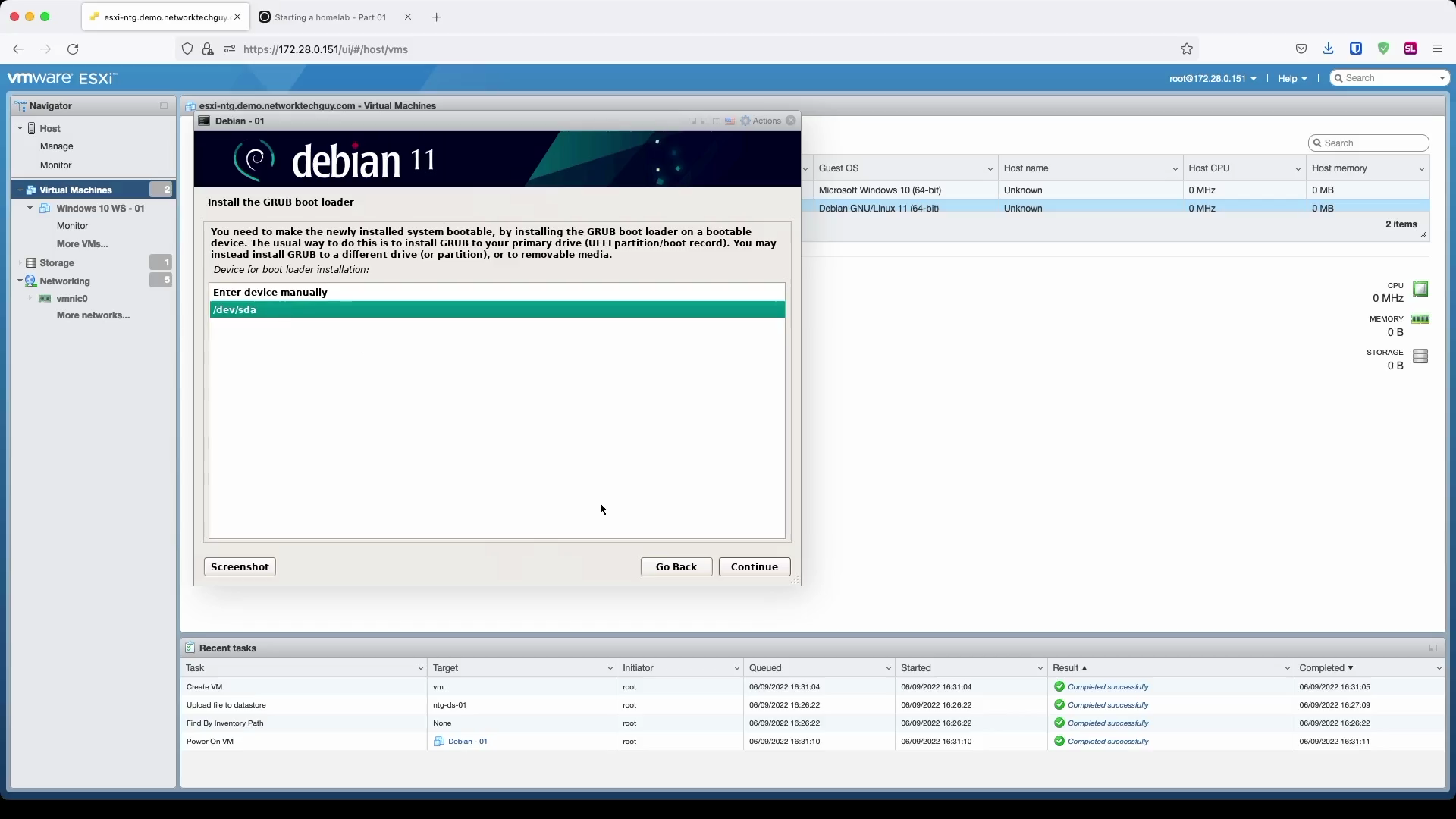Select the /dev/sda device entry
1456x819 pixels.
(497, 310)
